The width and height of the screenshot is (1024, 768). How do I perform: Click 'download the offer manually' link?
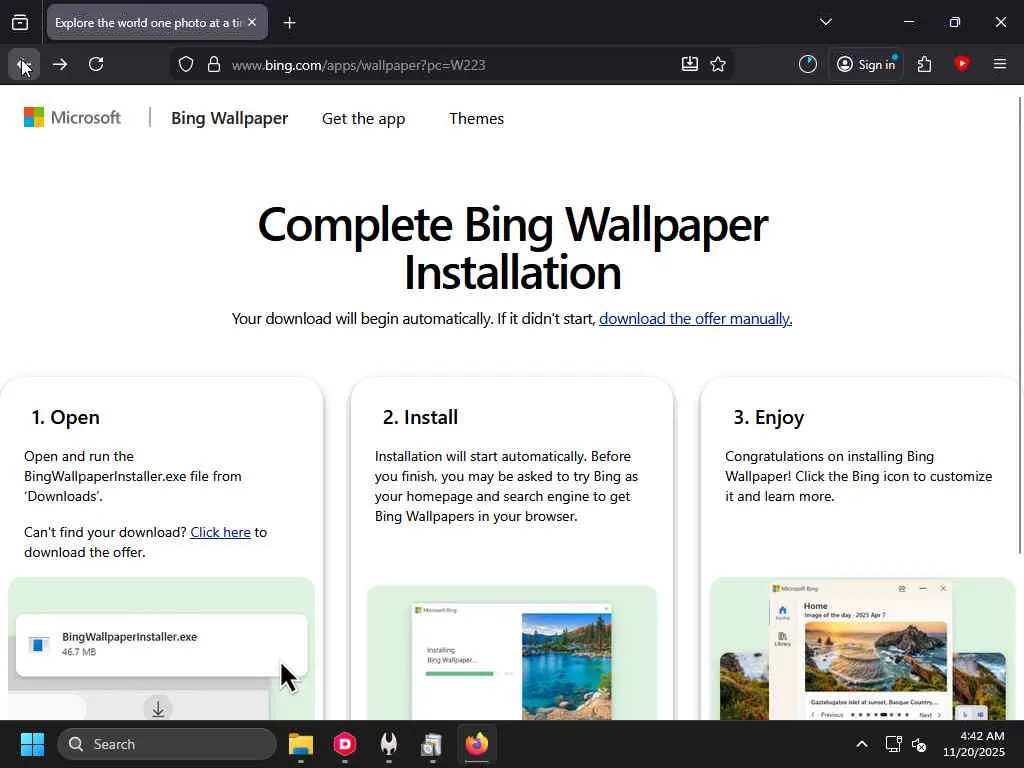pos(696,319)
